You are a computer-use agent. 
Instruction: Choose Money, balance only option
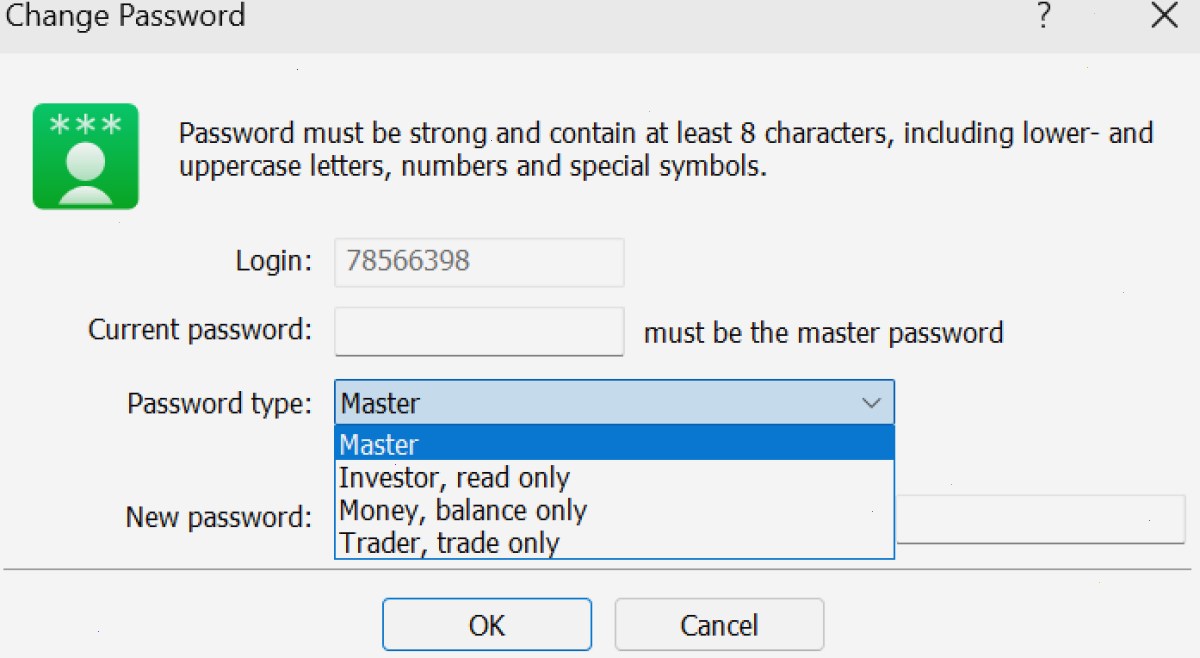click(614, 510)
